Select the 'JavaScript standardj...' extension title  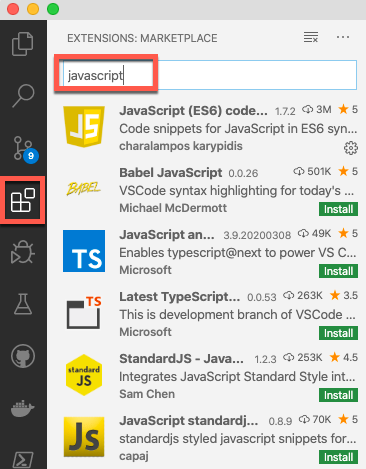pos(189,421)
